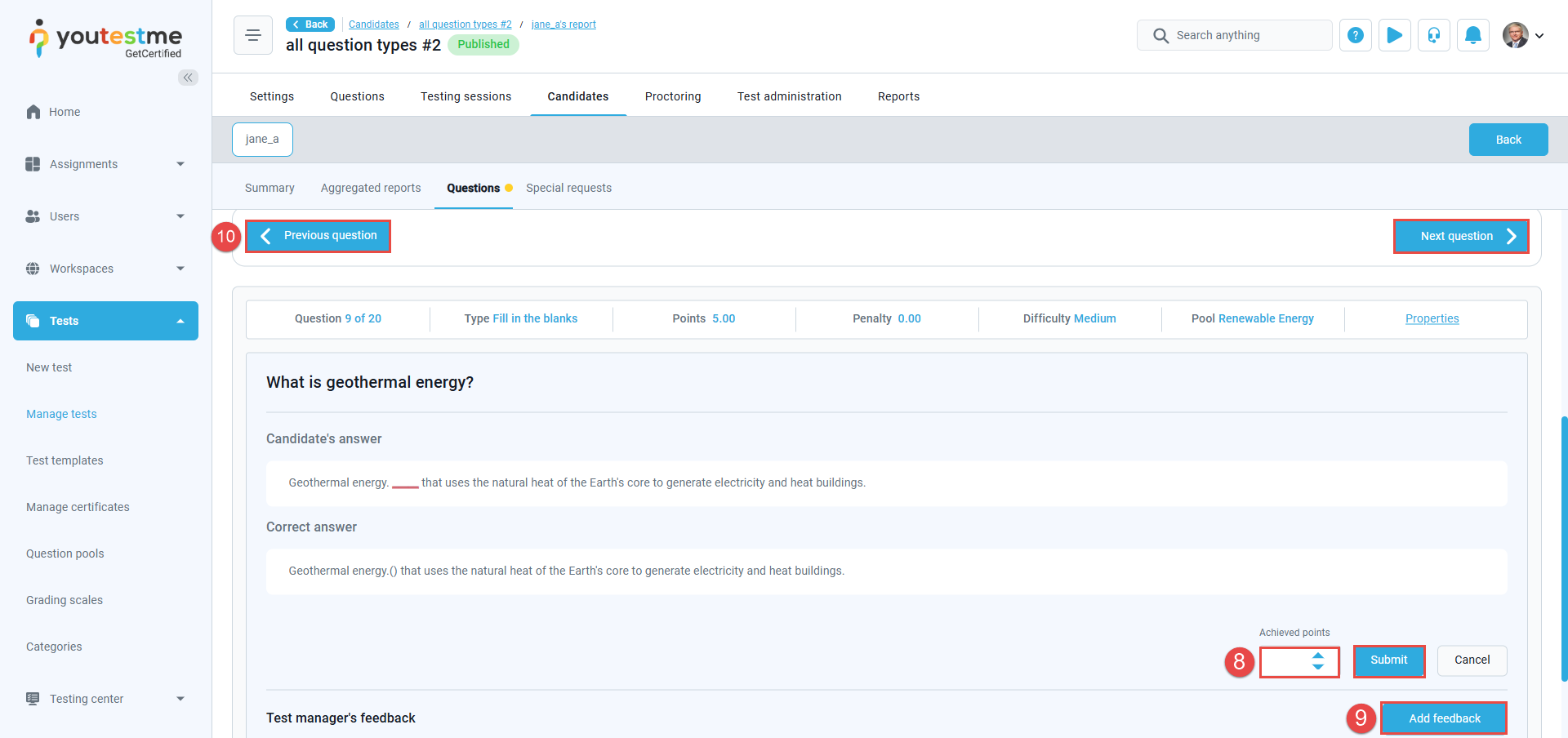Follow the Candidates breadcrumb link
1568x738 pixels.
click(x=374, y=24)
